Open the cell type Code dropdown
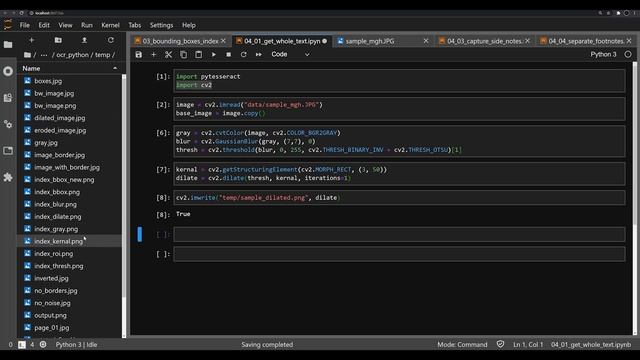This screenshot has width=640, height=360. (290, 54)
